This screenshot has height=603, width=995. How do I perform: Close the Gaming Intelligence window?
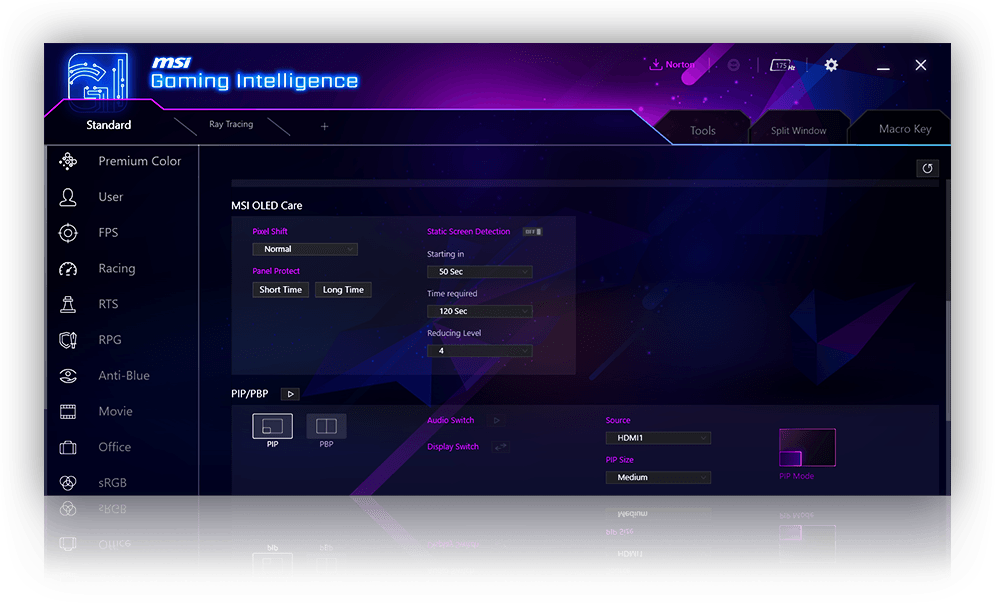[921, 65]
